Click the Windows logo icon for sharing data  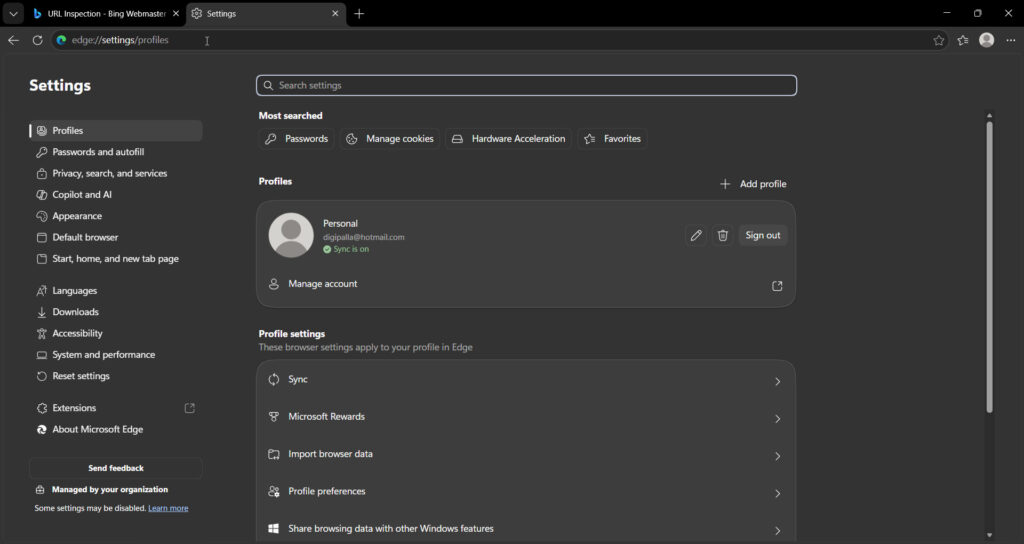pyautogui.click(x=274, y=528)
